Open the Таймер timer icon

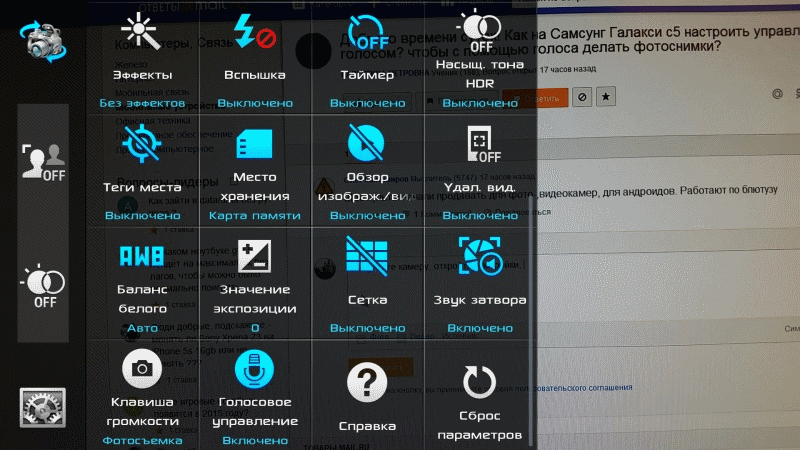(367, 33)
